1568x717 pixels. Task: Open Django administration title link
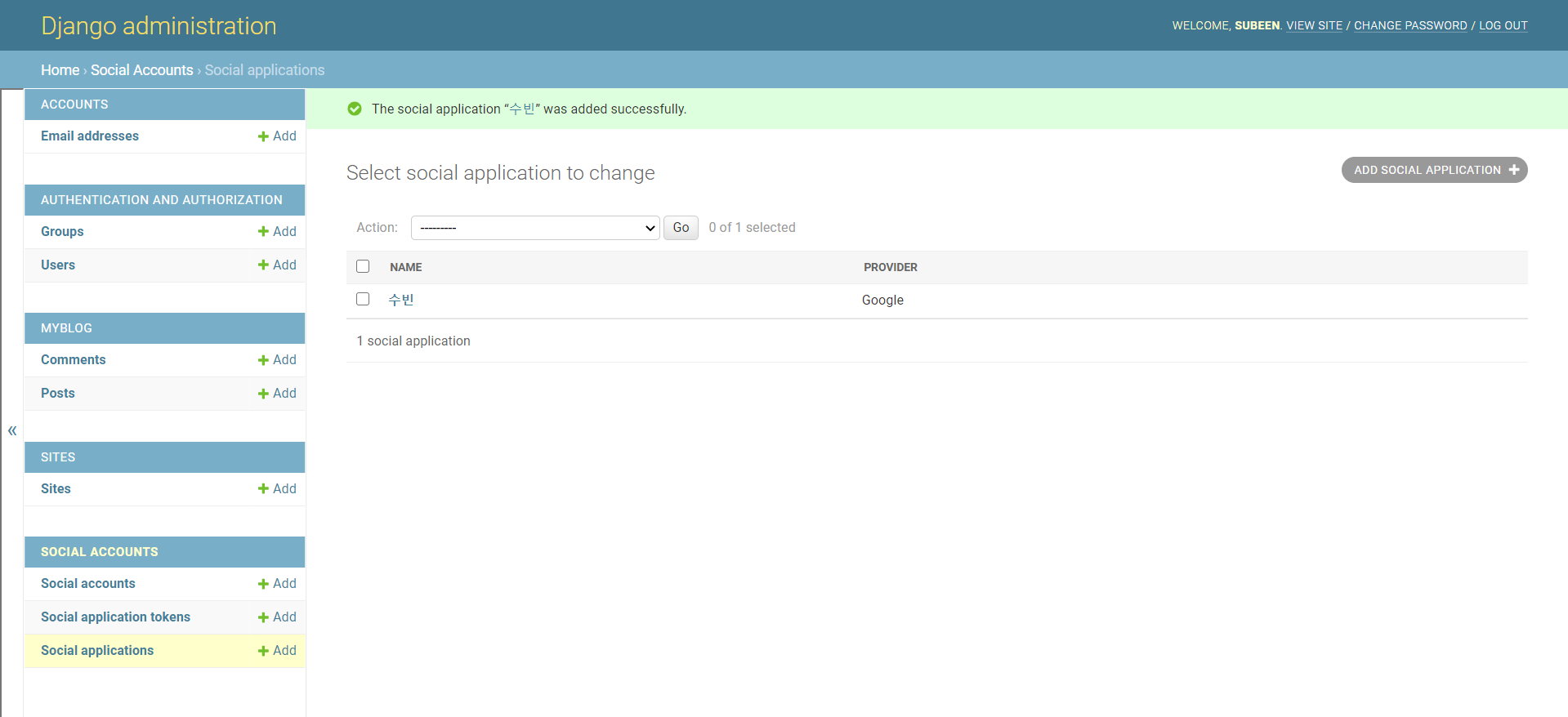click(159, 26)
